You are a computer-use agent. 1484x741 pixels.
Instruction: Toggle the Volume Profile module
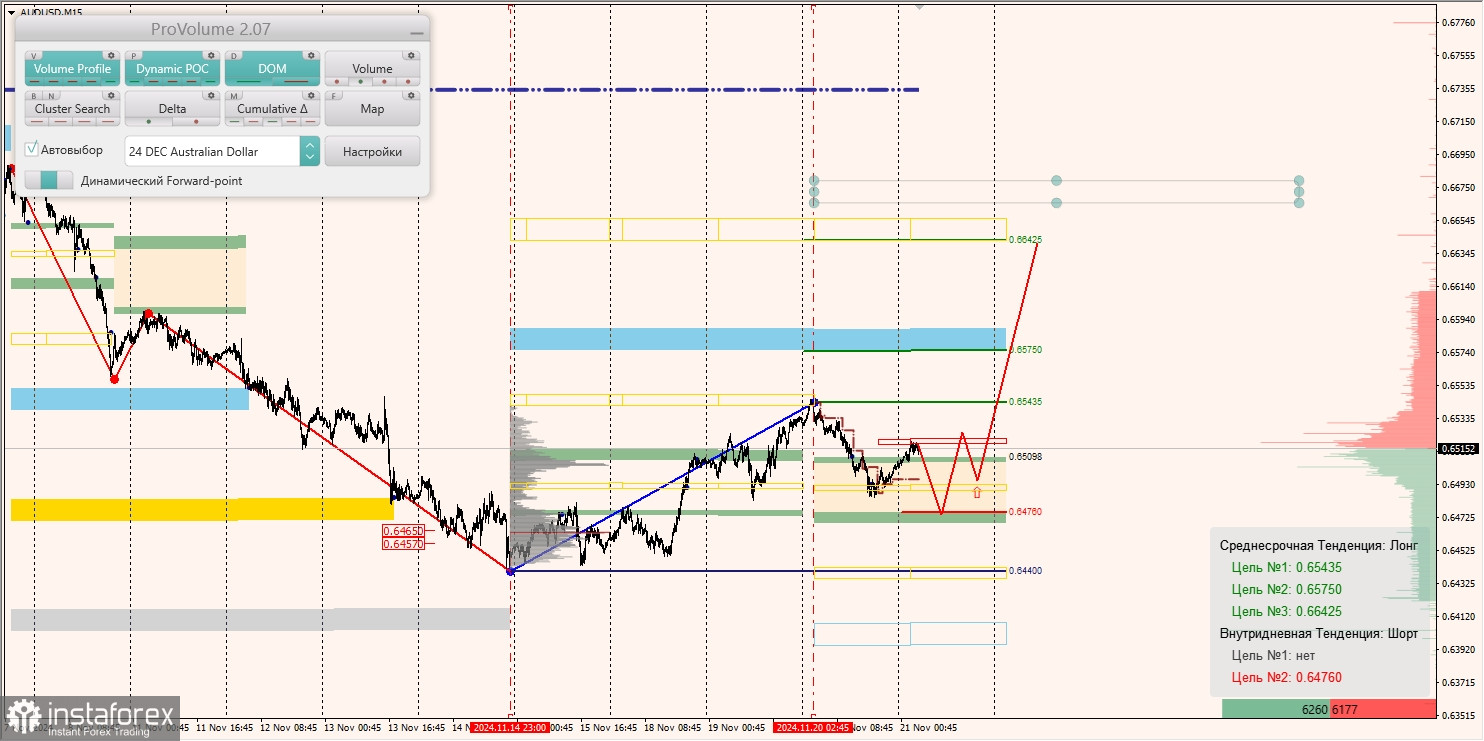[x=72, y=68]
